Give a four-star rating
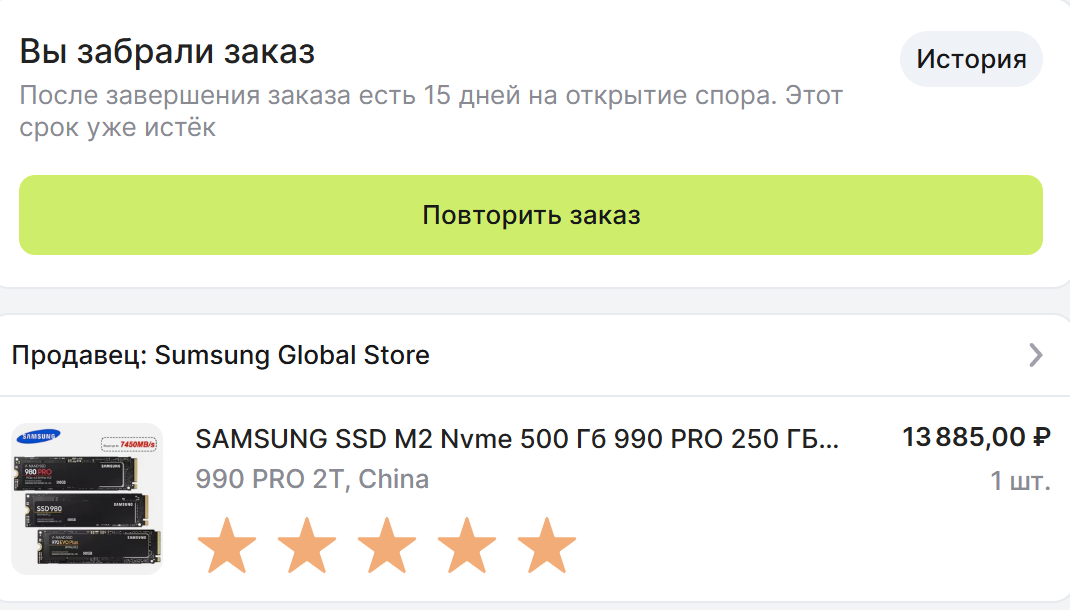Image resolution: width=1070 pixels, height=610 pixels. click(x=467, y=545)
